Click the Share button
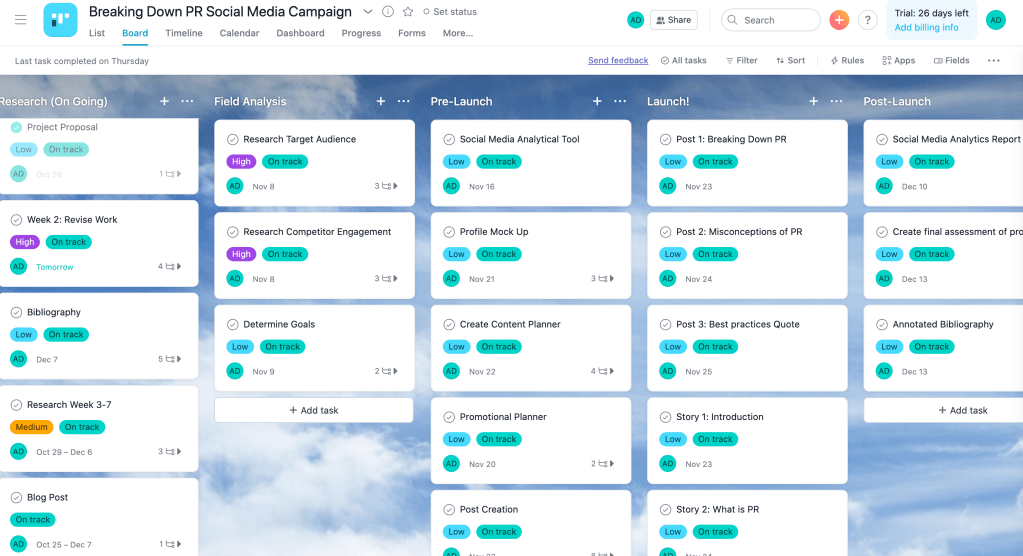 pyautogui.click(x=673, y=20)
